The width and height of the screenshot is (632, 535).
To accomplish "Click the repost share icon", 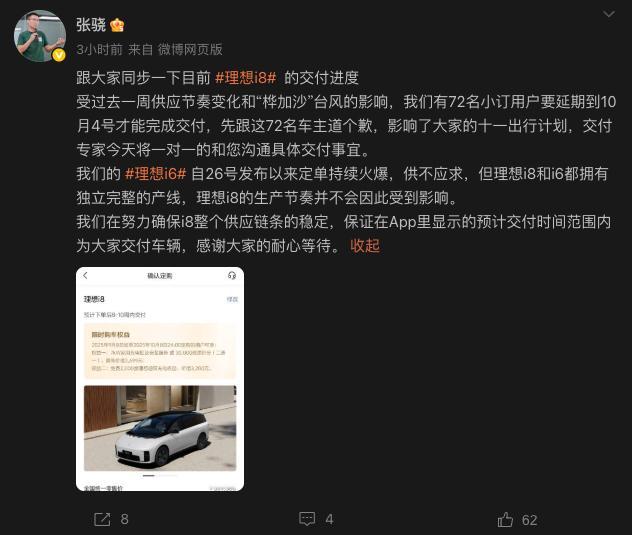I will coord(102,519).
